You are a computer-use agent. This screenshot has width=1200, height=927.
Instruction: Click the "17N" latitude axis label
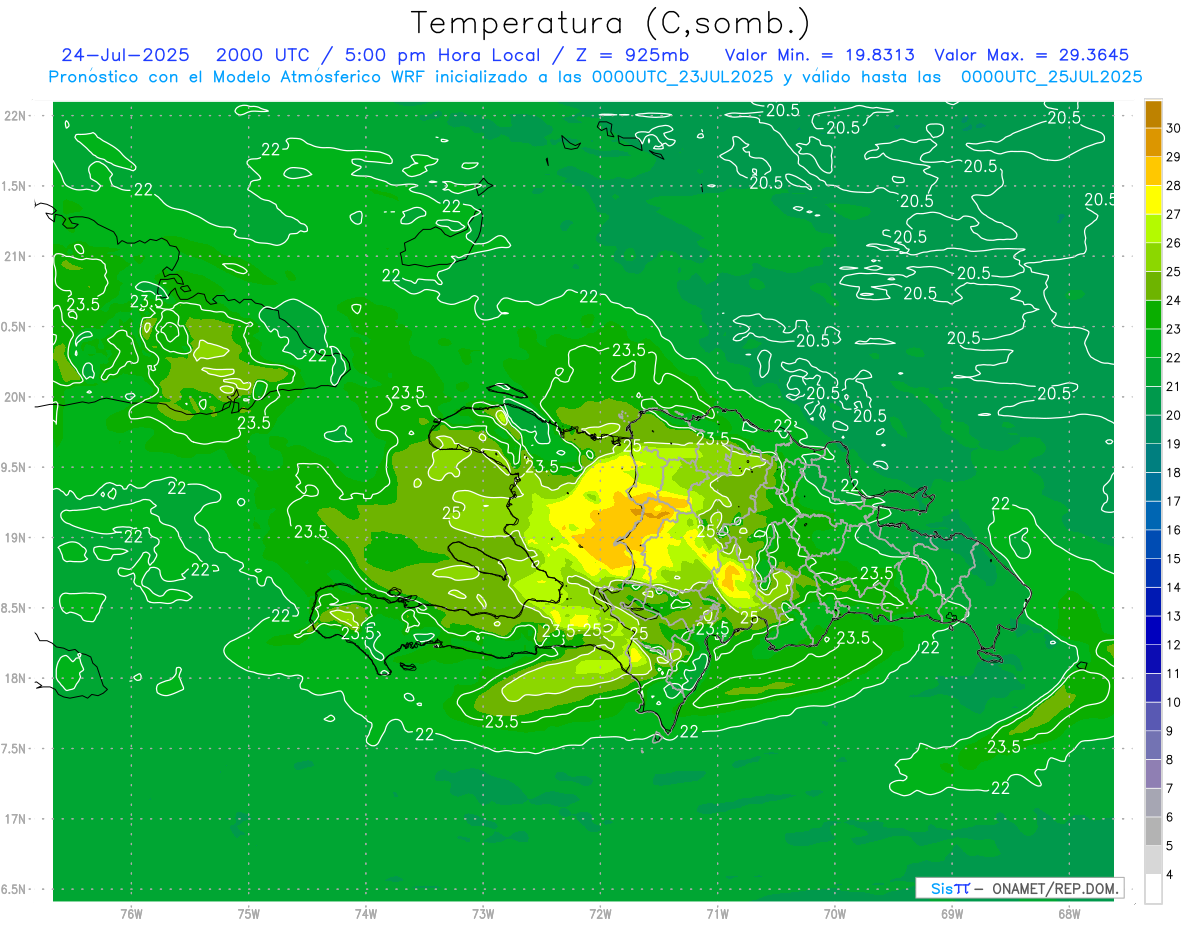pos(16,819)
